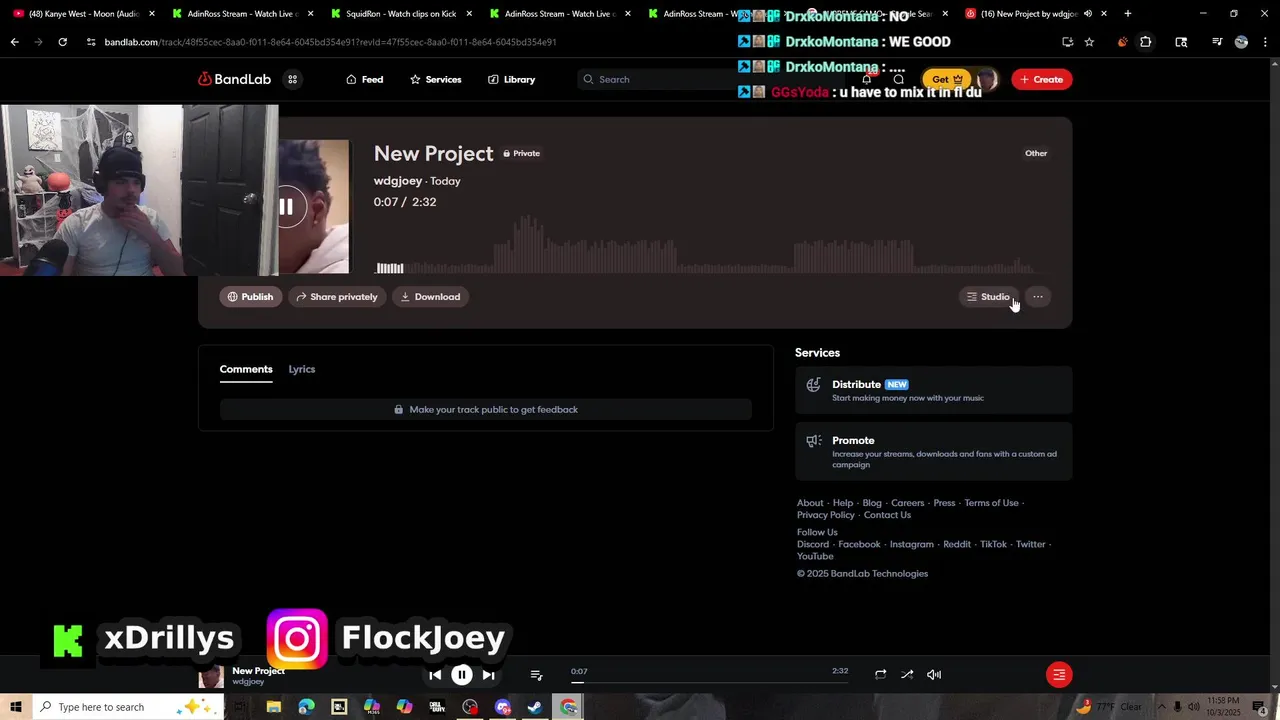The width and height of the screenshot is (1280, 720).
Task: Open the three-dot more options menu
Action: [x=1038, y=297]
